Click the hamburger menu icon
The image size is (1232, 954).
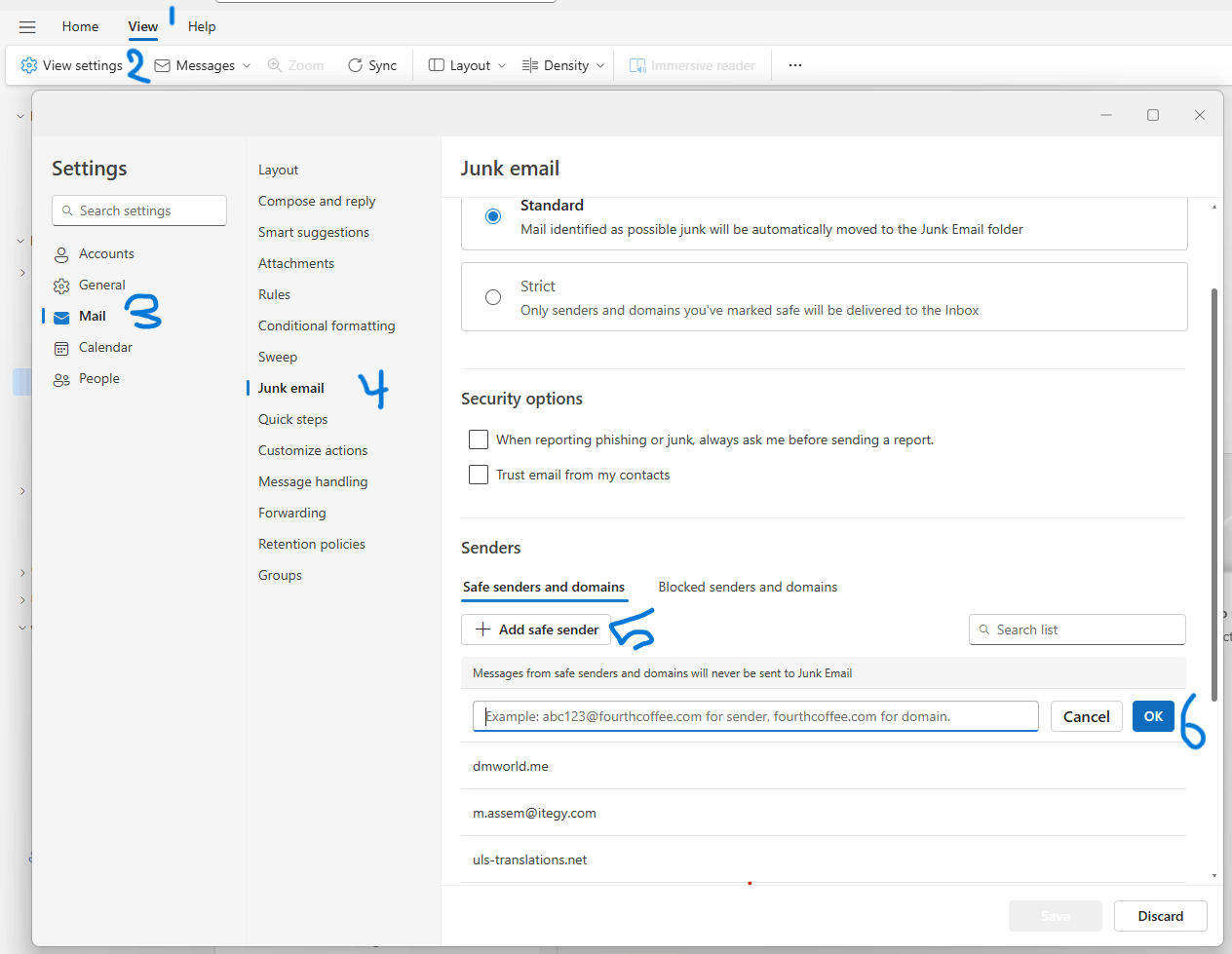point(27,26)
